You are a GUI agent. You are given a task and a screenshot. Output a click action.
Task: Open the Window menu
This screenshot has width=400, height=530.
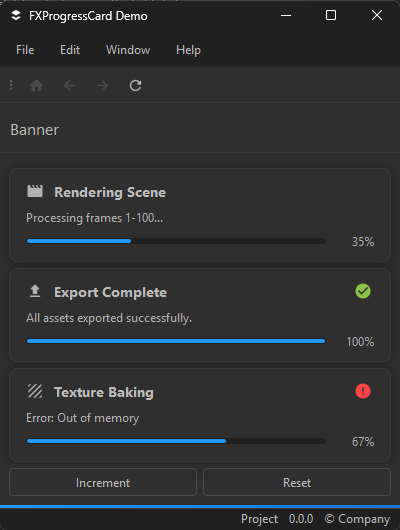128,50
